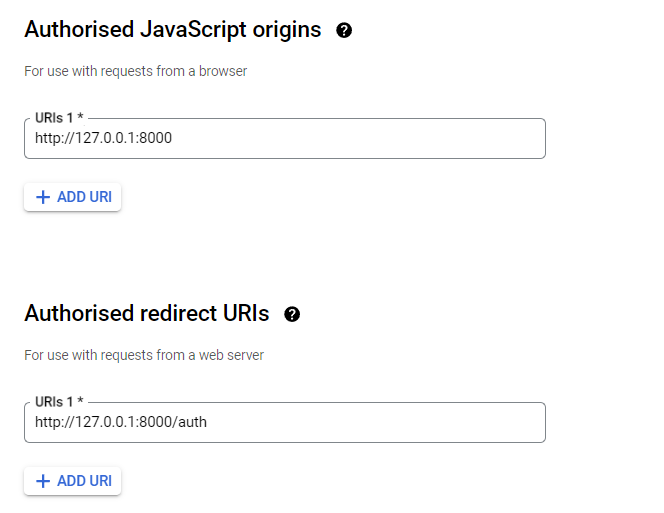Click plus icon under redirect URIs

click(43, 481)
